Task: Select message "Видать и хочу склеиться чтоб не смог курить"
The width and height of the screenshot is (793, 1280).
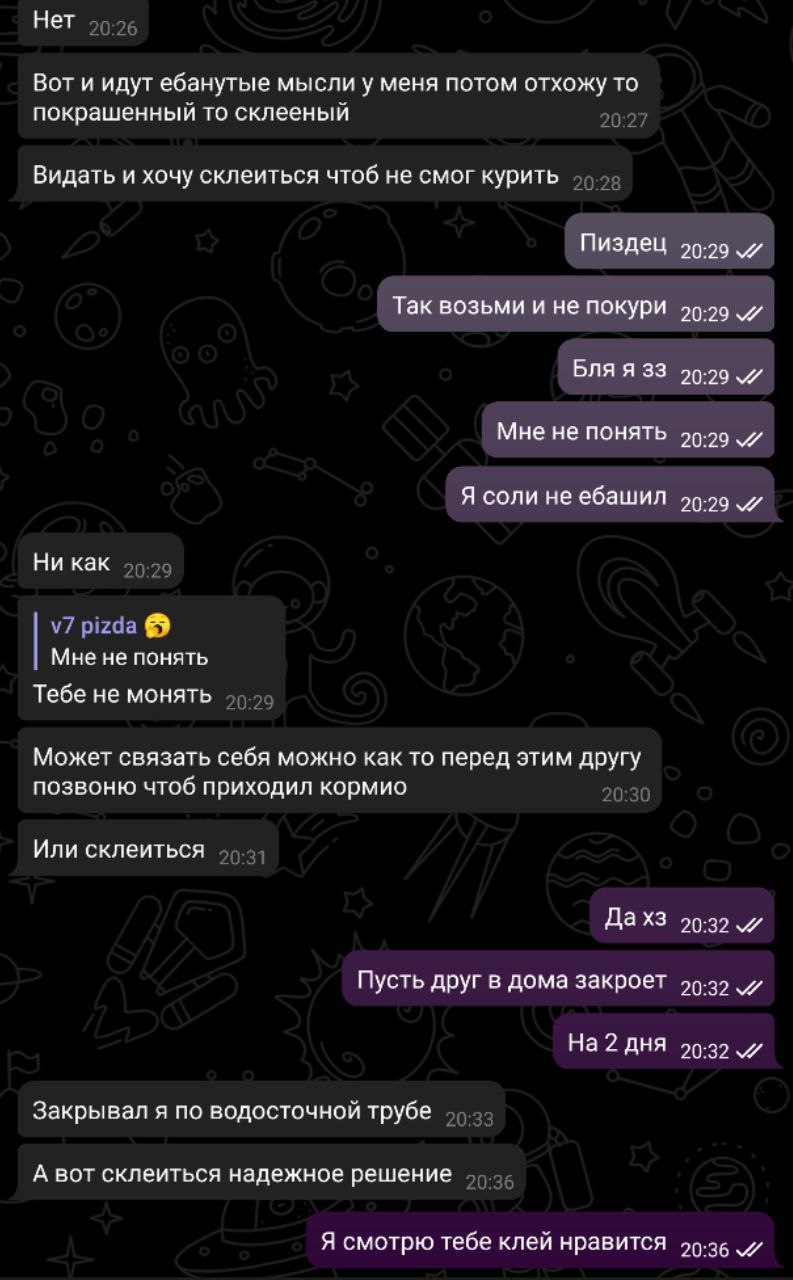Action: [x=325, y=176]
